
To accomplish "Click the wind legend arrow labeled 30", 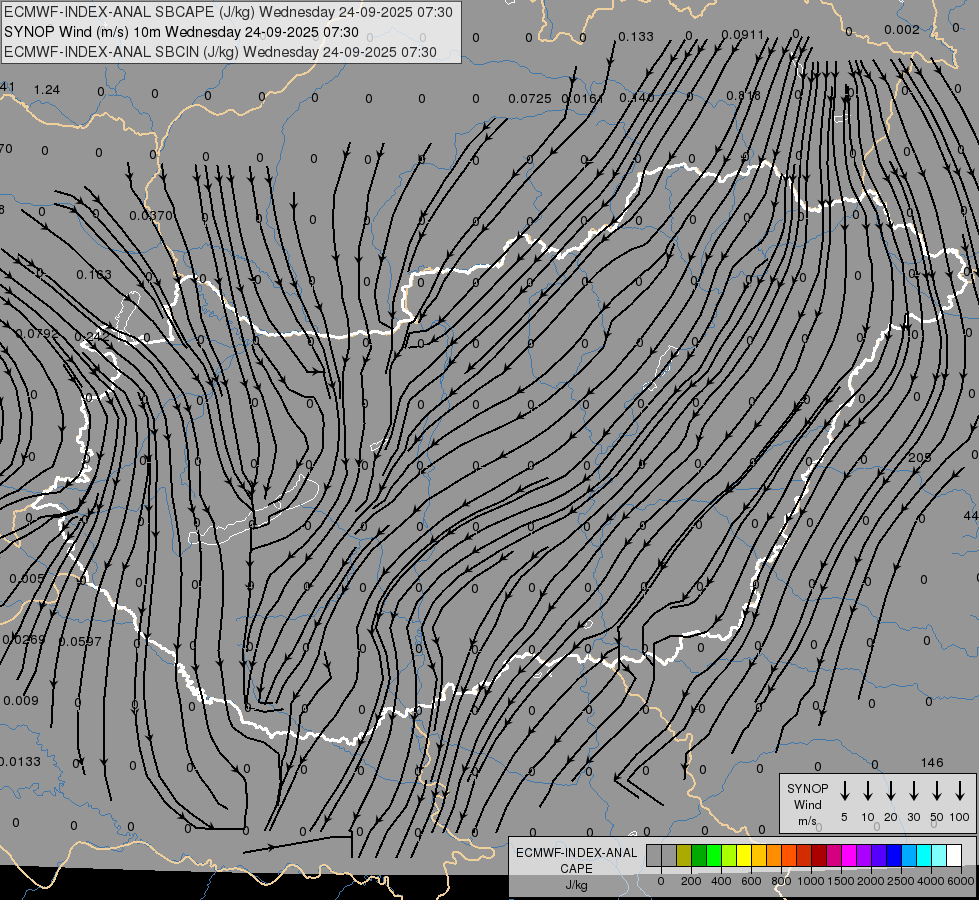I will [914, 791].
